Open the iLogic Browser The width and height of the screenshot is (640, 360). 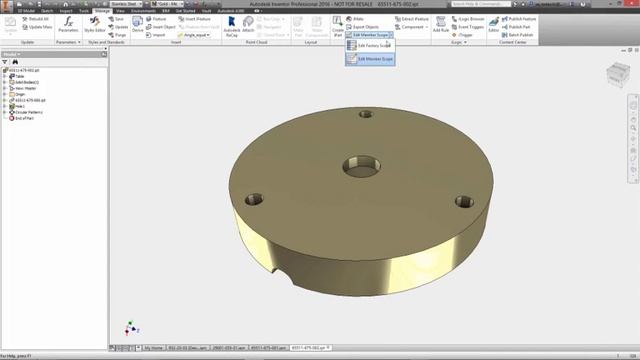click(468, 19)
